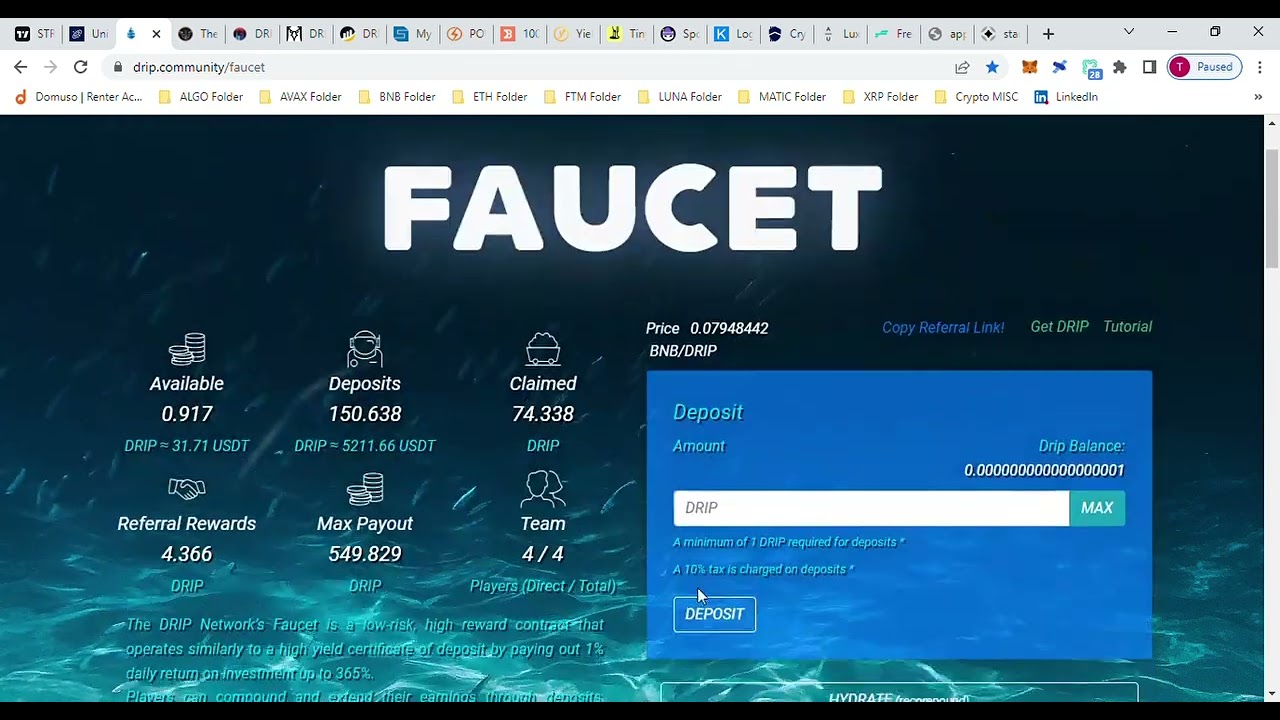Click the Available coins stack icon

187,349
